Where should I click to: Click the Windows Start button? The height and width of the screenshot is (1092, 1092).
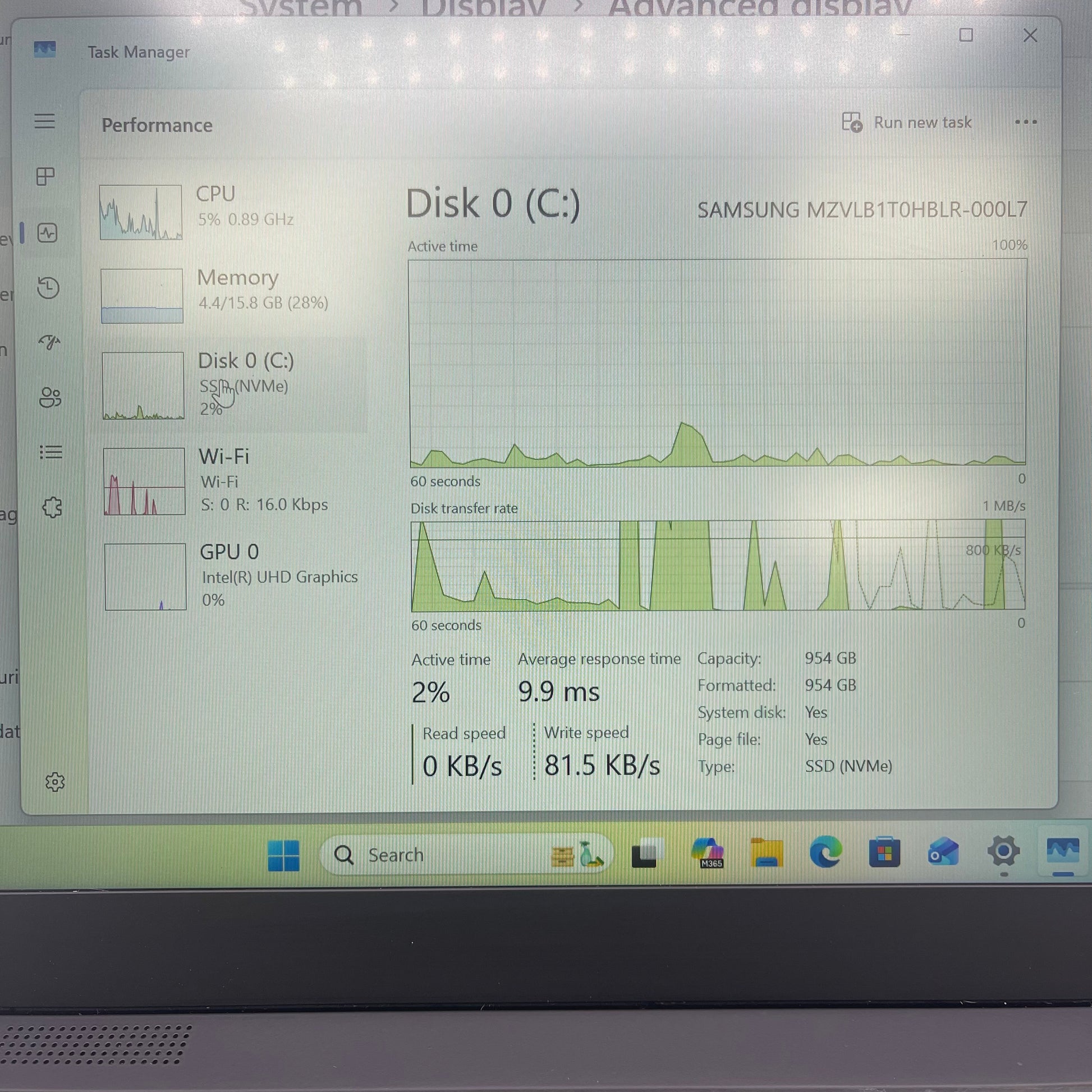pos(283,855)
